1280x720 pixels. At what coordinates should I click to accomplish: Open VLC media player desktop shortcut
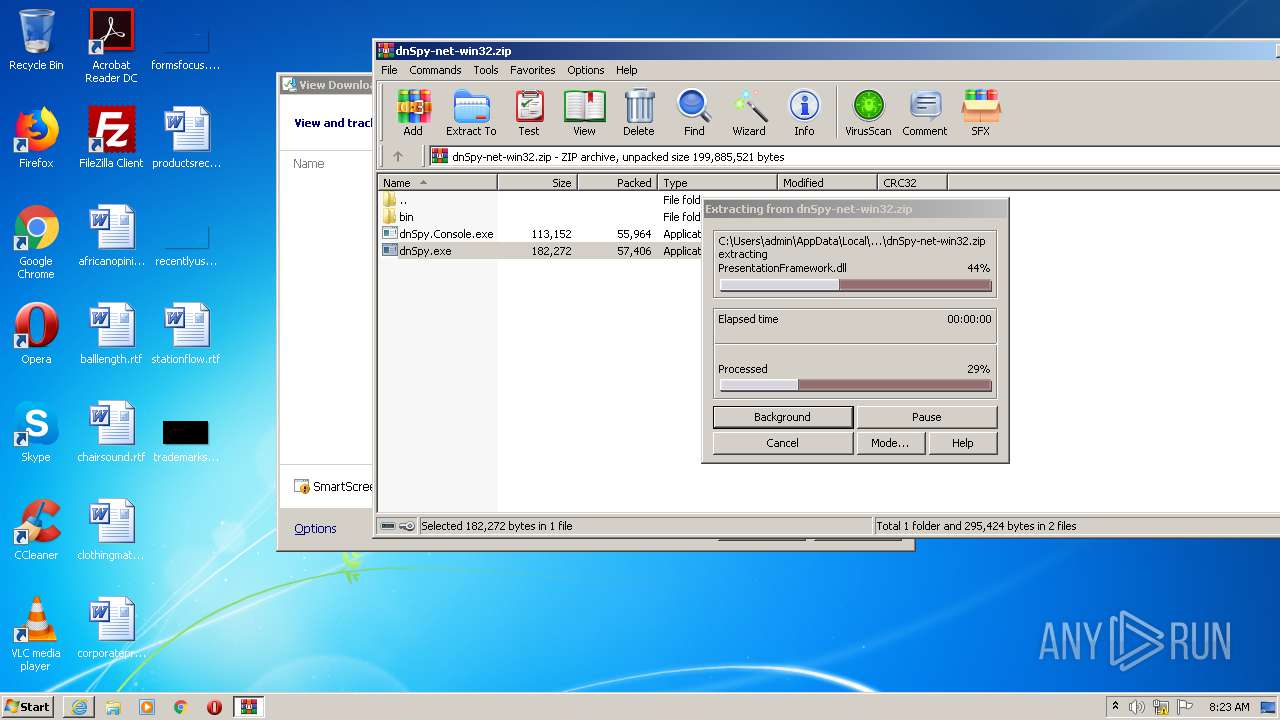coord(36,634)
